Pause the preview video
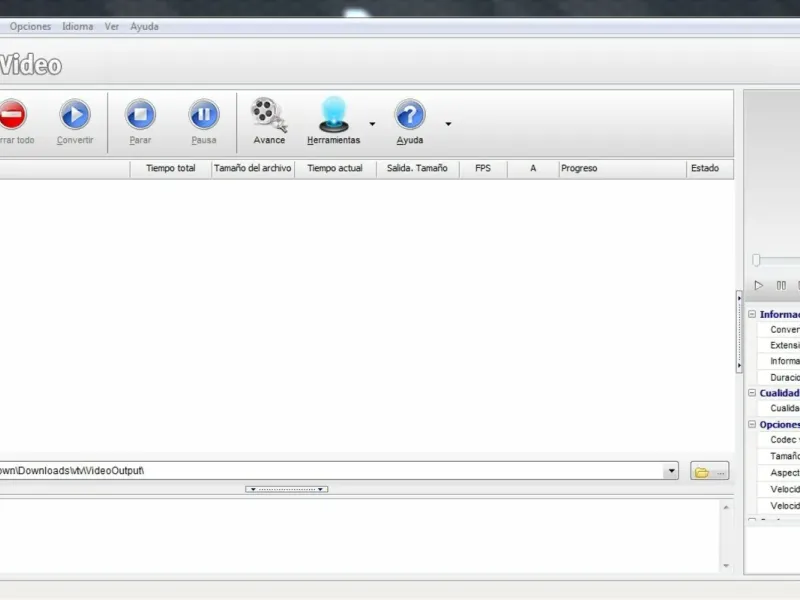The image size is (800, 600). (781, 286)
